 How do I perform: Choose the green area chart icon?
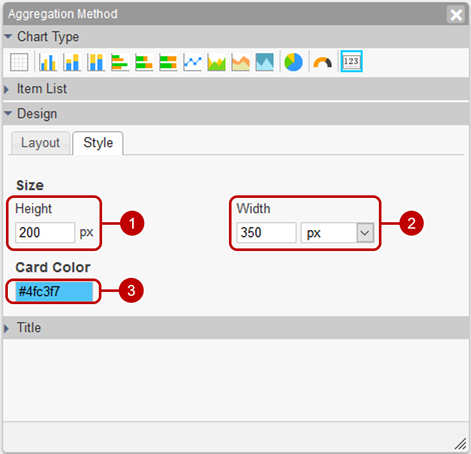[x=217, y=62]
